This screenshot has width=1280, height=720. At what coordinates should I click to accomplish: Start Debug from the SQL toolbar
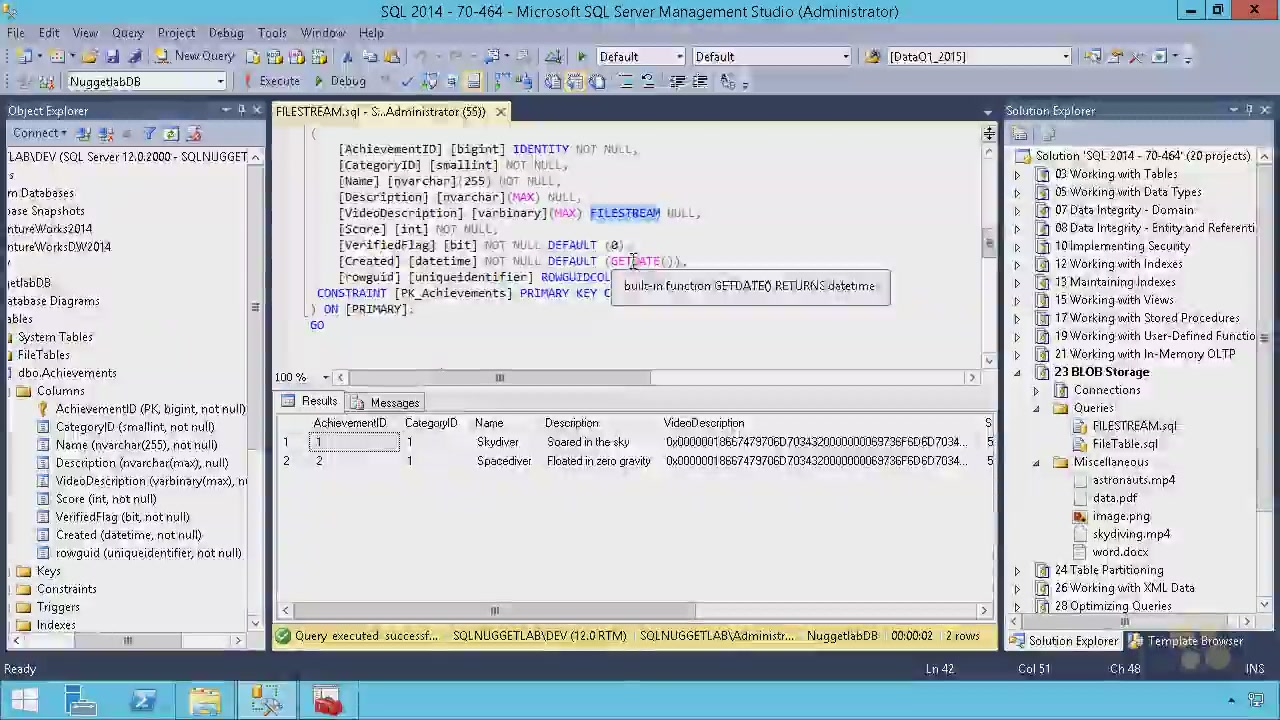[x=340, y=81]
